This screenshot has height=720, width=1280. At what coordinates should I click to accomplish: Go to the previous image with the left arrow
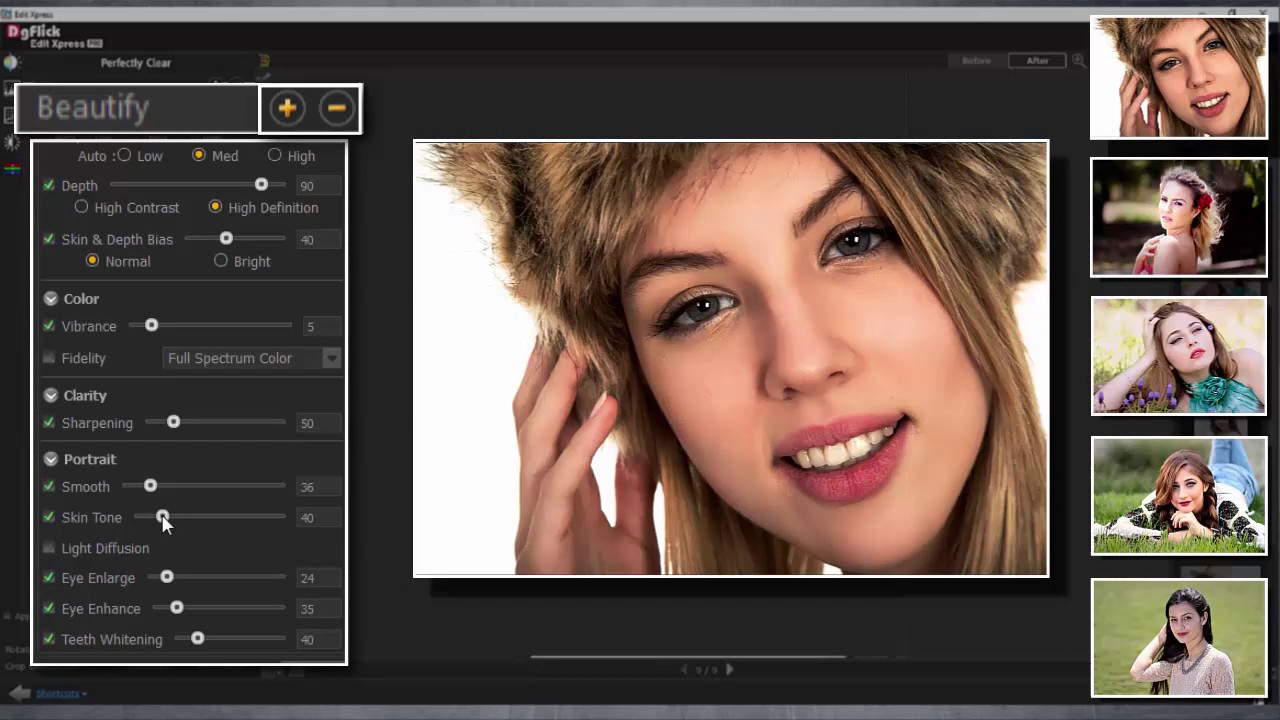685,669
